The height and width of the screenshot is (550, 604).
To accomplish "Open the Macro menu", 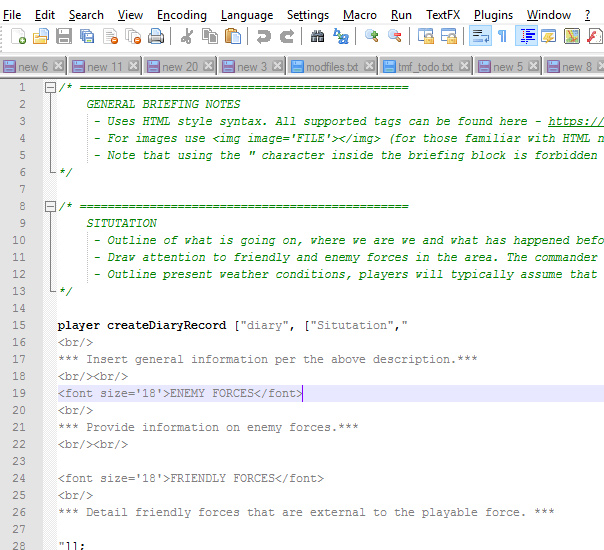I will pyautogui.click(x=360, y=15).
